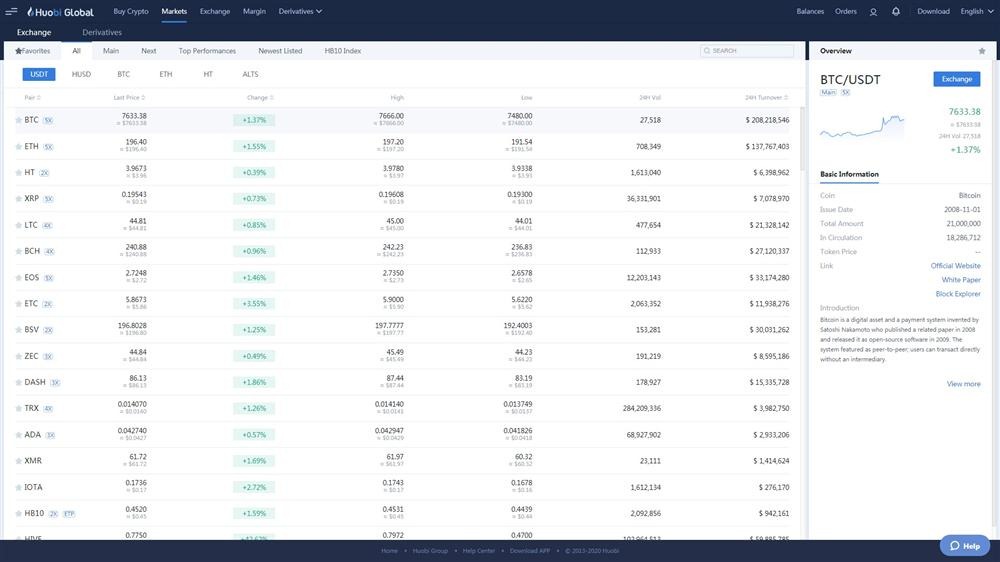Open the Official Website link

(955, 266)
